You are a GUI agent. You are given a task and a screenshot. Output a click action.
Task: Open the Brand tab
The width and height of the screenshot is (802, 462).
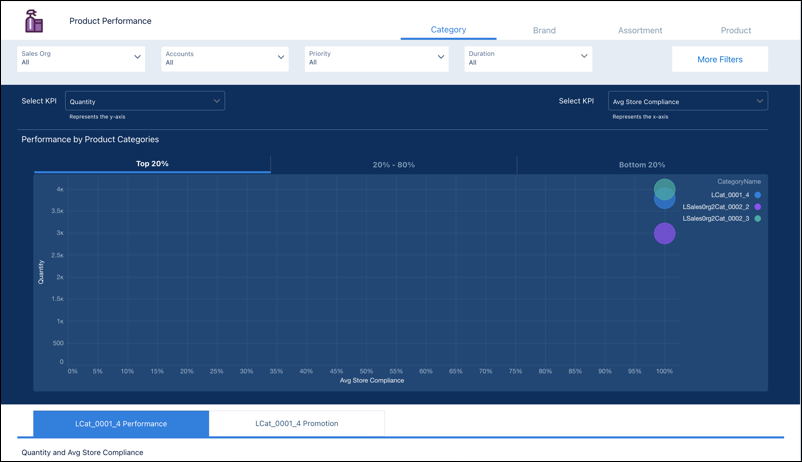coord(544,30)
